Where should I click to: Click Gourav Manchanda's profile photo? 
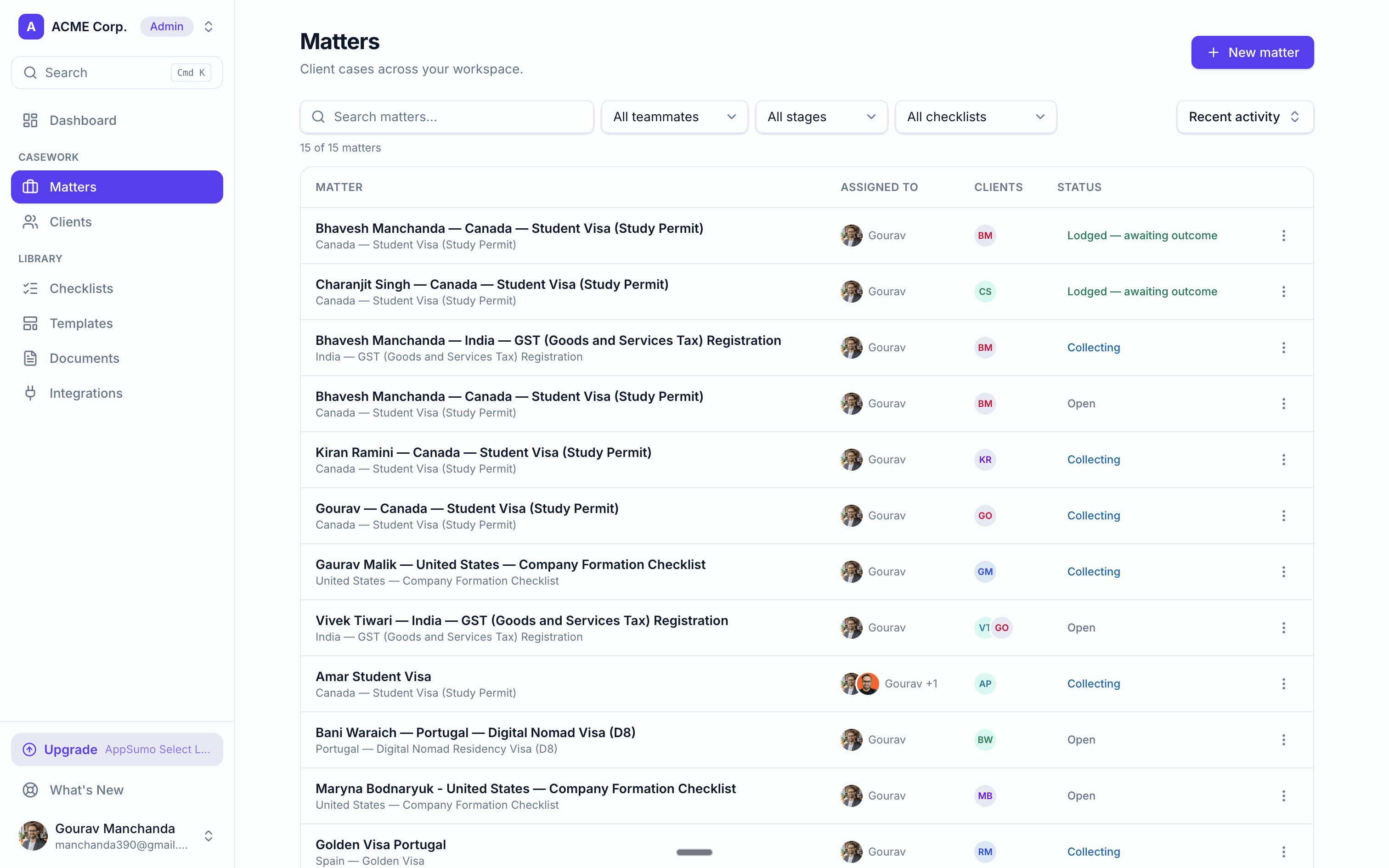pos(33,836)
